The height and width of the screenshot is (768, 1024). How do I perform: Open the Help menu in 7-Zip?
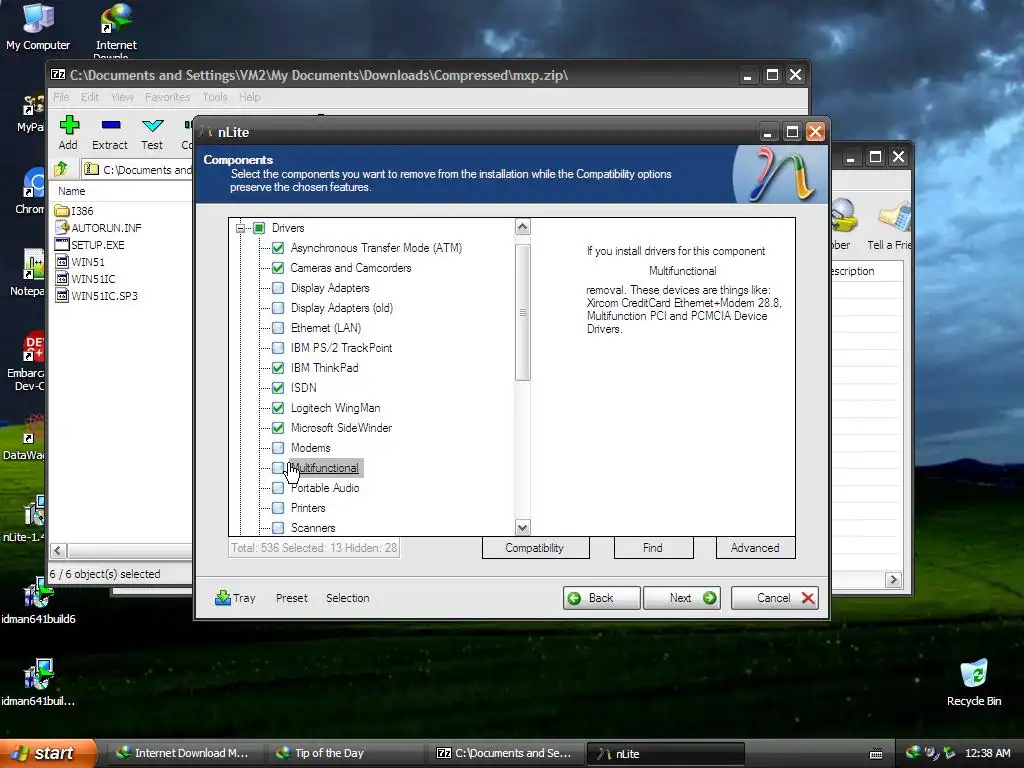click(249, 97)
